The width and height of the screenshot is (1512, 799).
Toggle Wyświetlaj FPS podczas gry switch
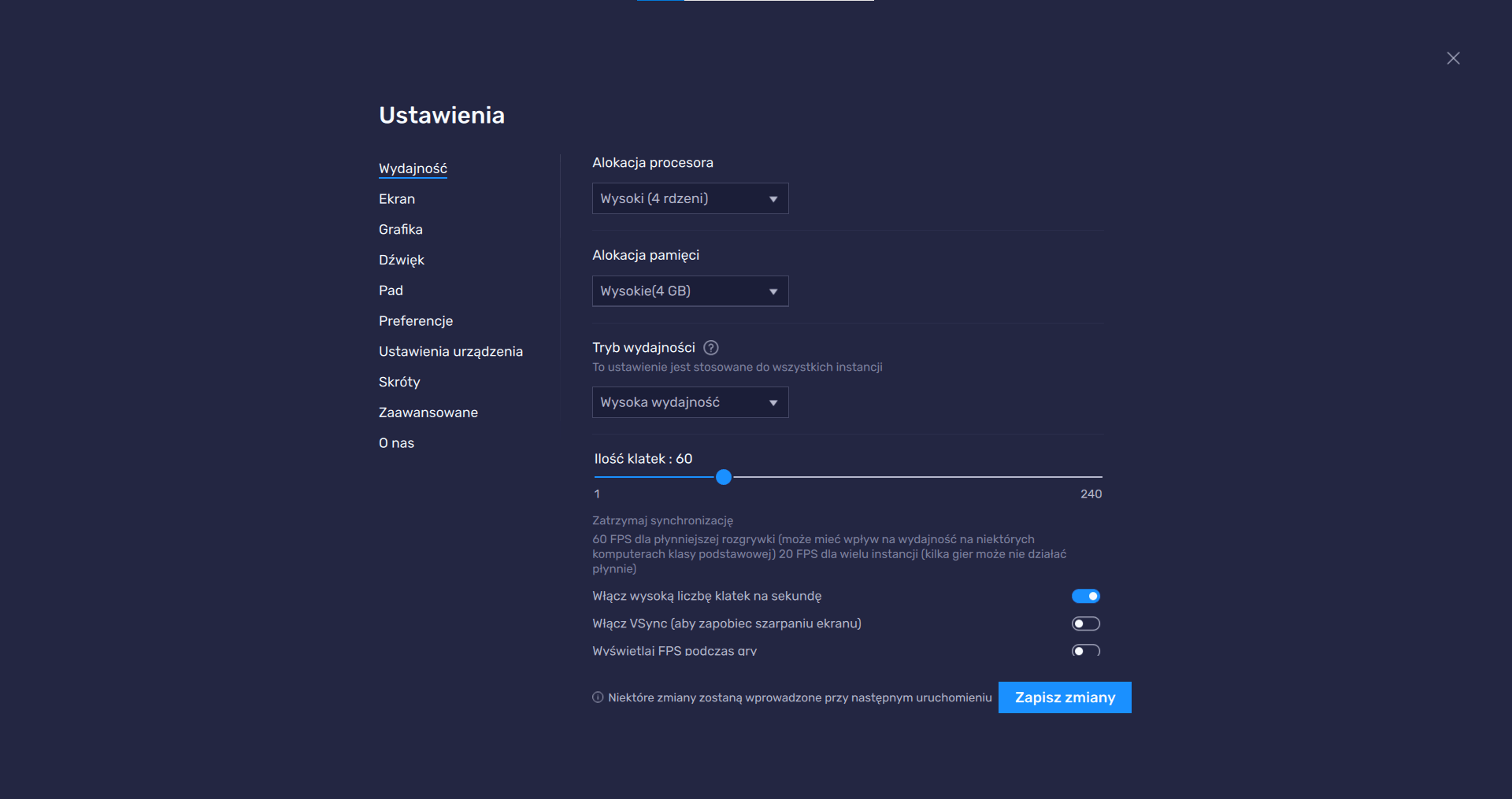pyautogui.click(x=1086, y=650)
